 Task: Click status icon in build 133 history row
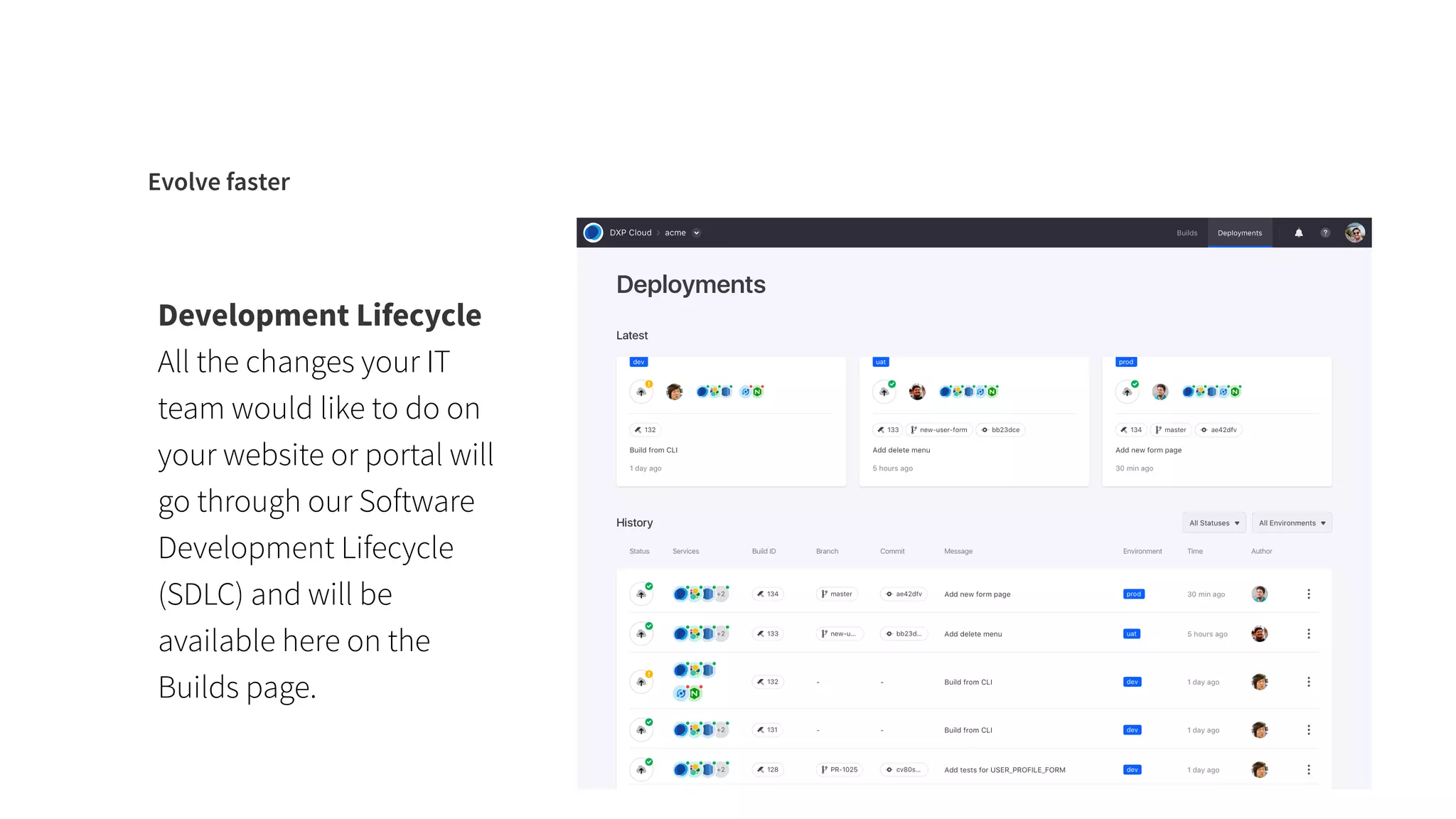[641, 633]
